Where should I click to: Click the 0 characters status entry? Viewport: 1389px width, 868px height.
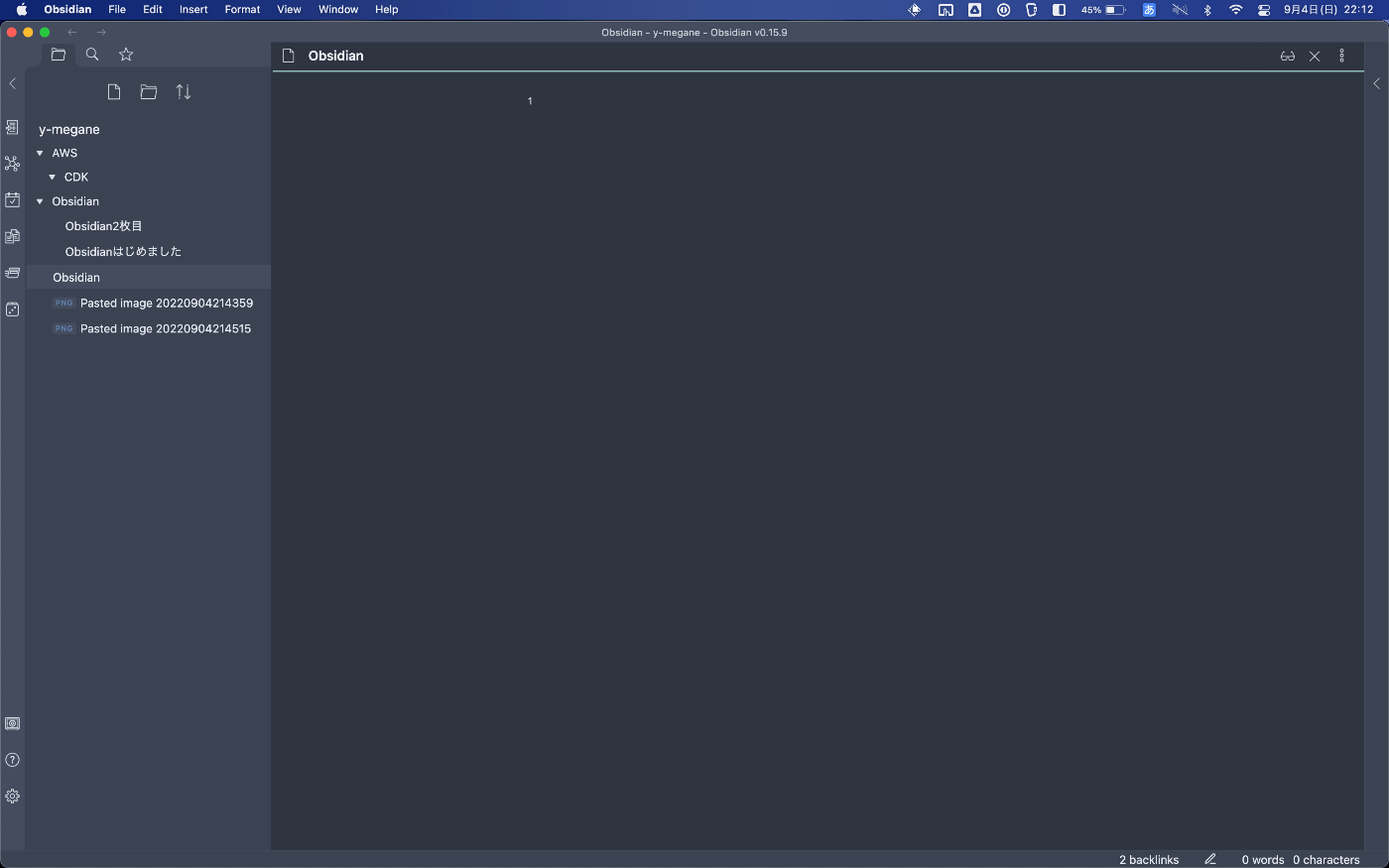[1326, 860]
